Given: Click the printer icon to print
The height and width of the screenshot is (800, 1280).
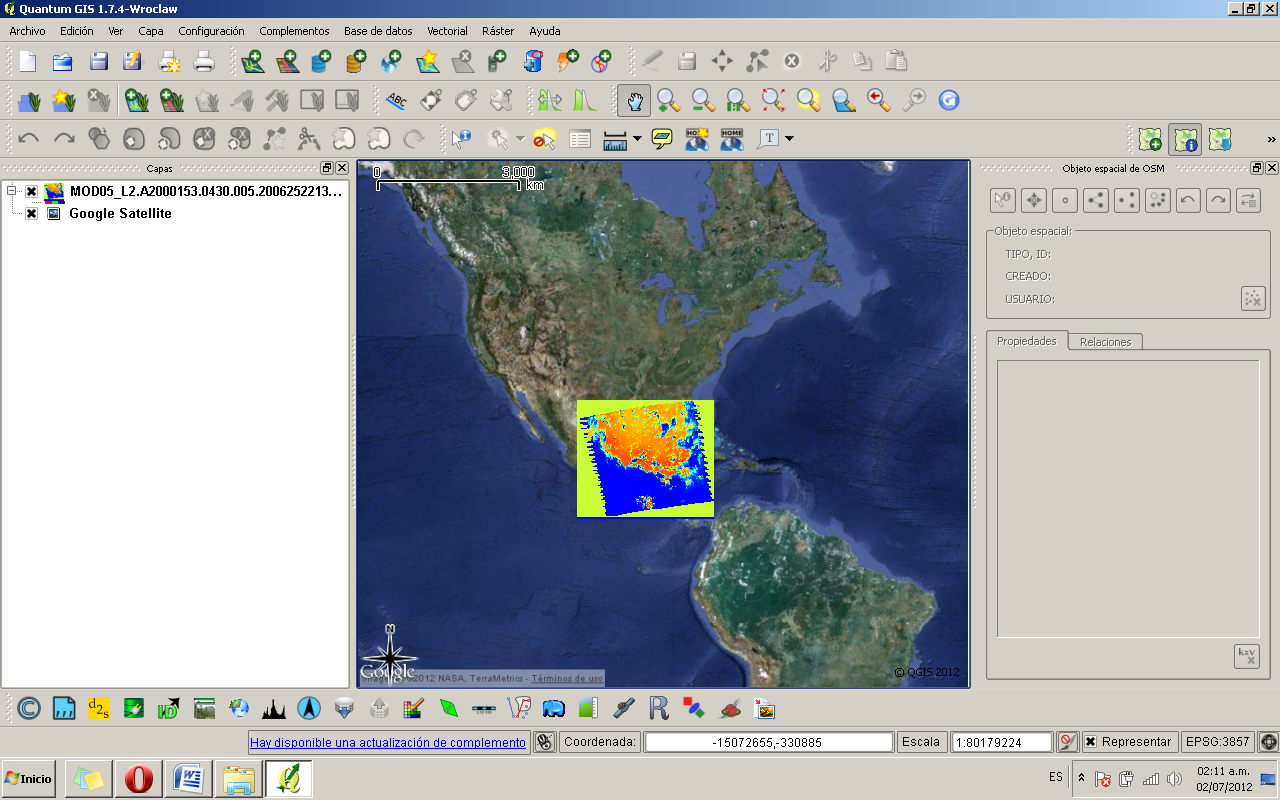Looking at the screenshot, I should click(x=204, y=62).
